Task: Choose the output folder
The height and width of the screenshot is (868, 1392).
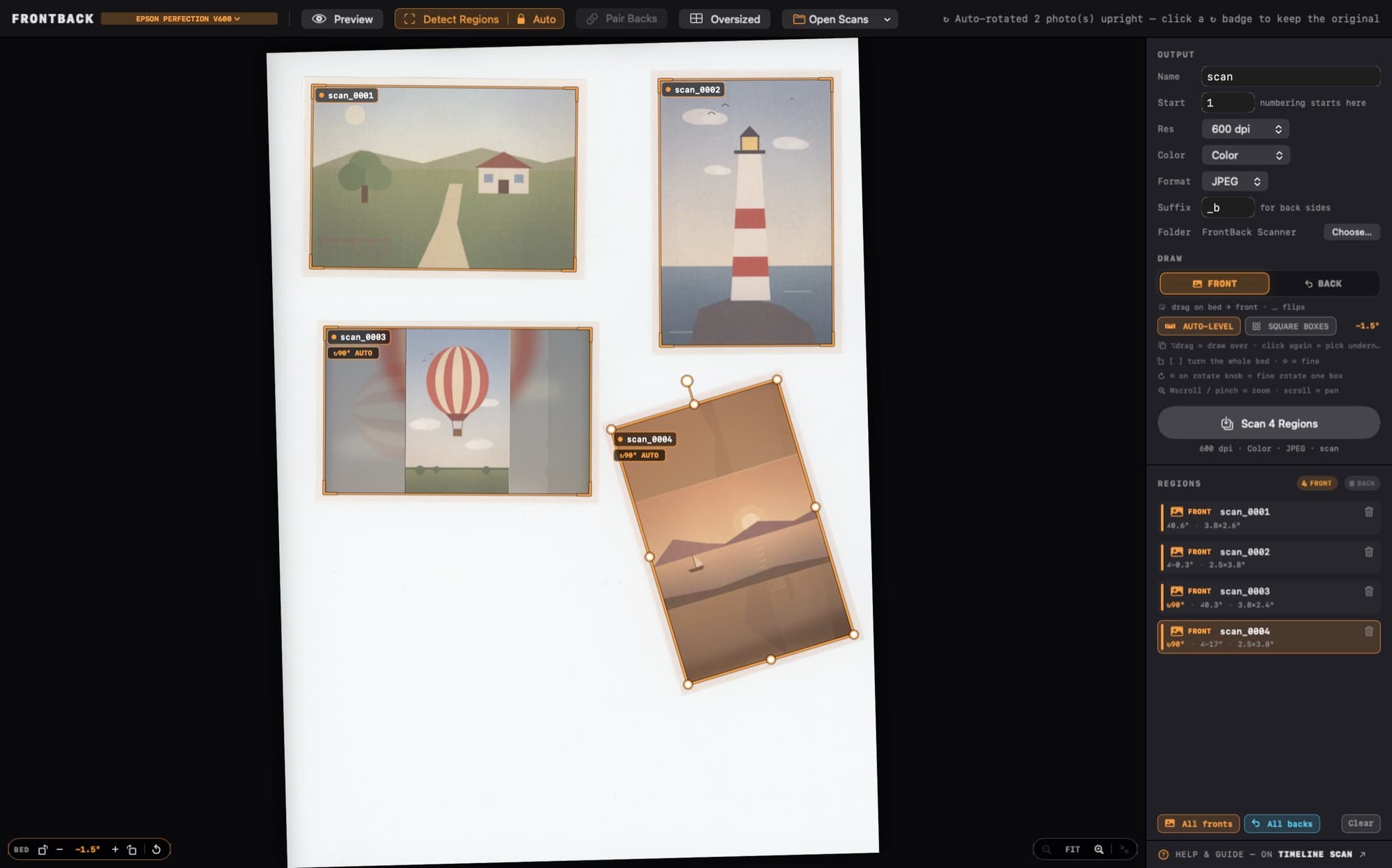Action: click(1352, 232)
